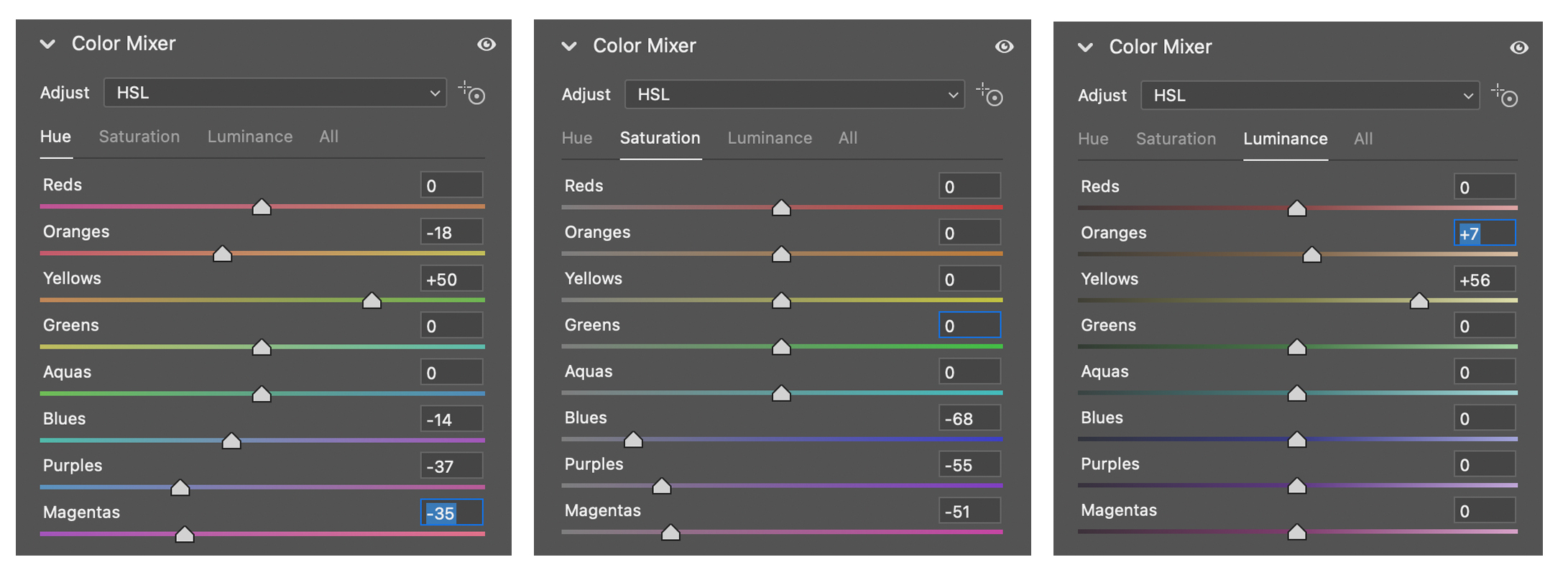
Task: Switch to the Saturation tab in the Hue panel
Action: point(139,137)
